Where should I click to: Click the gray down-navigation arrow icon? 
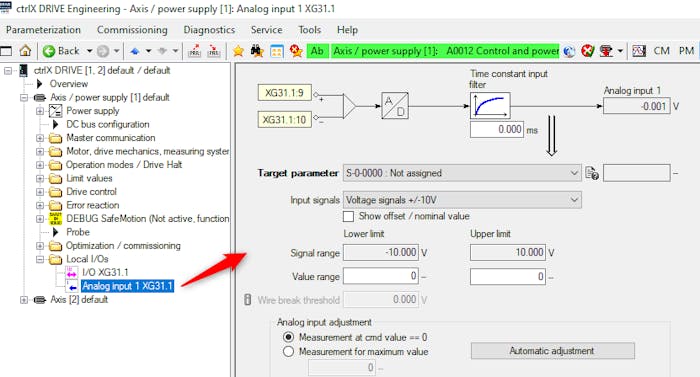tap(162, 51)
